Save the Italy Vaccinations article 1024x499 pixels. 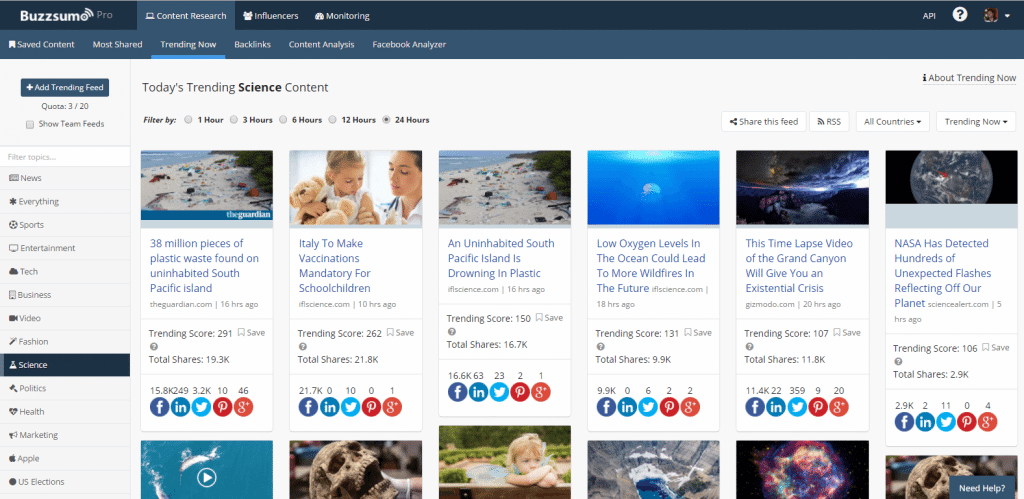400,332
